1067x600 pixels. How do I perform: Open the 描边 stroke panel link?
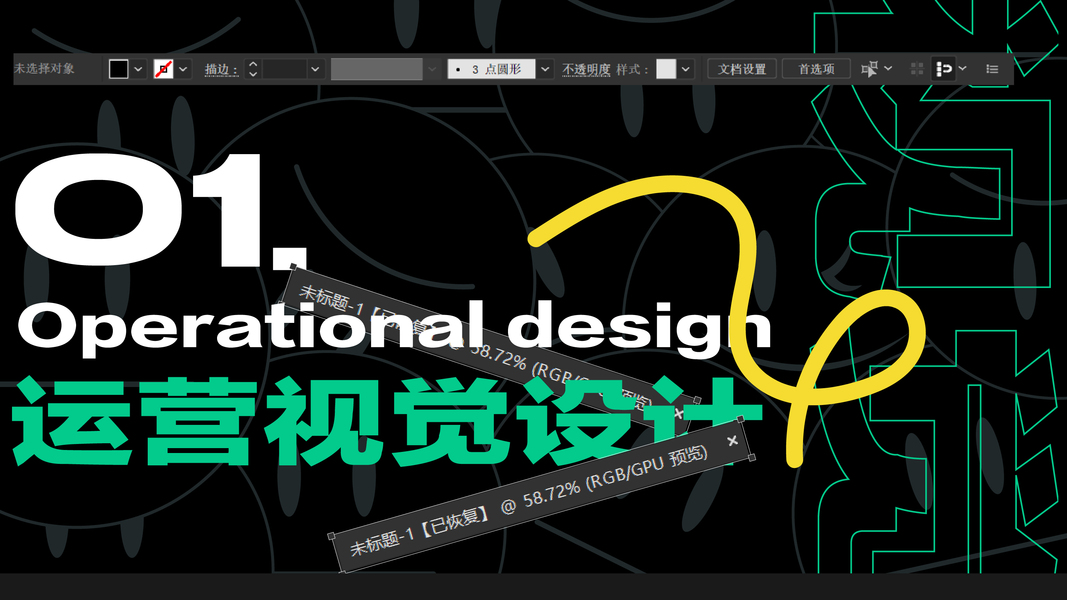pos(221,69)
